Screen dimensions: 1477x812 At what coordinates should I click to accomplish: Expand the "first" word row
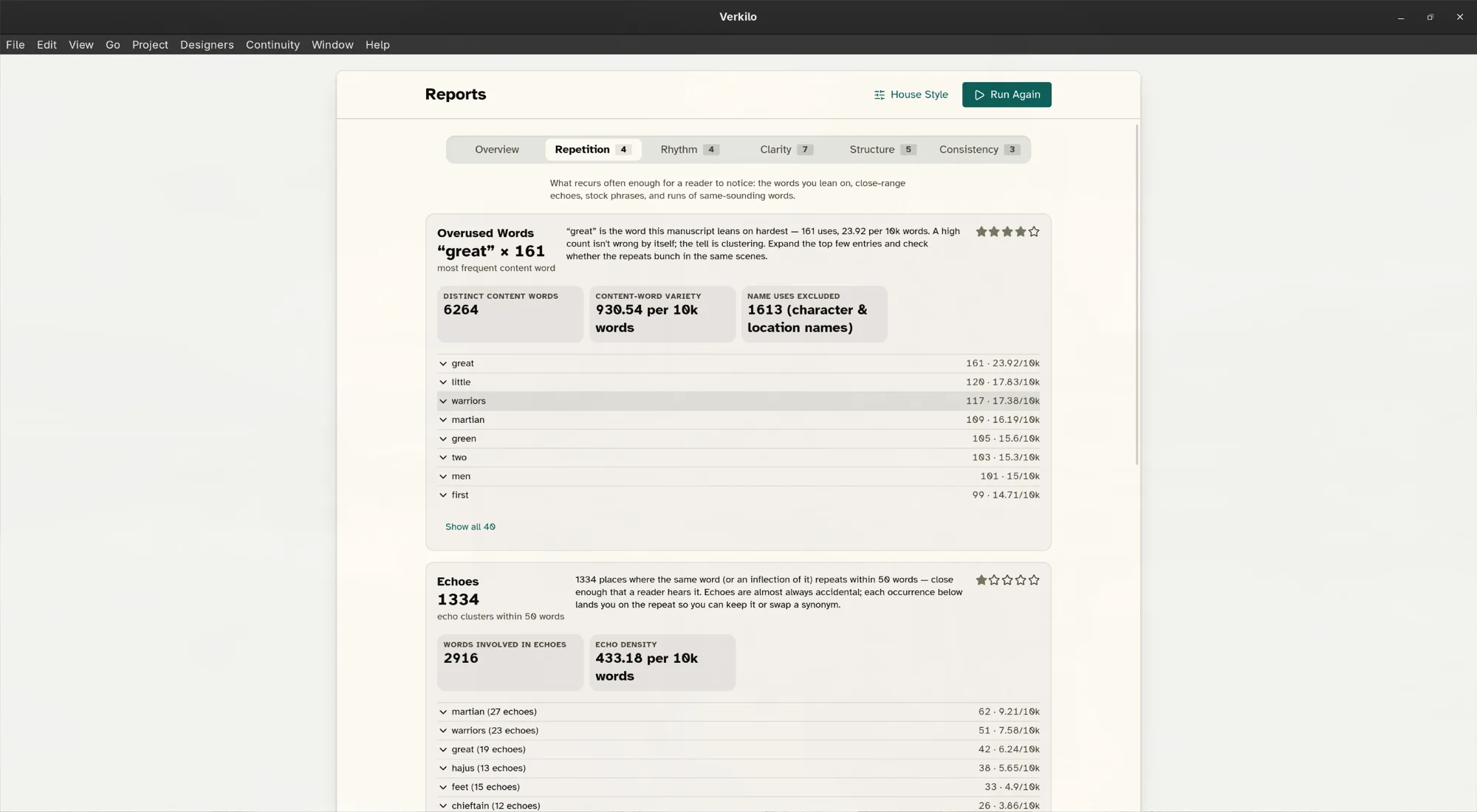tap(738, 495)
